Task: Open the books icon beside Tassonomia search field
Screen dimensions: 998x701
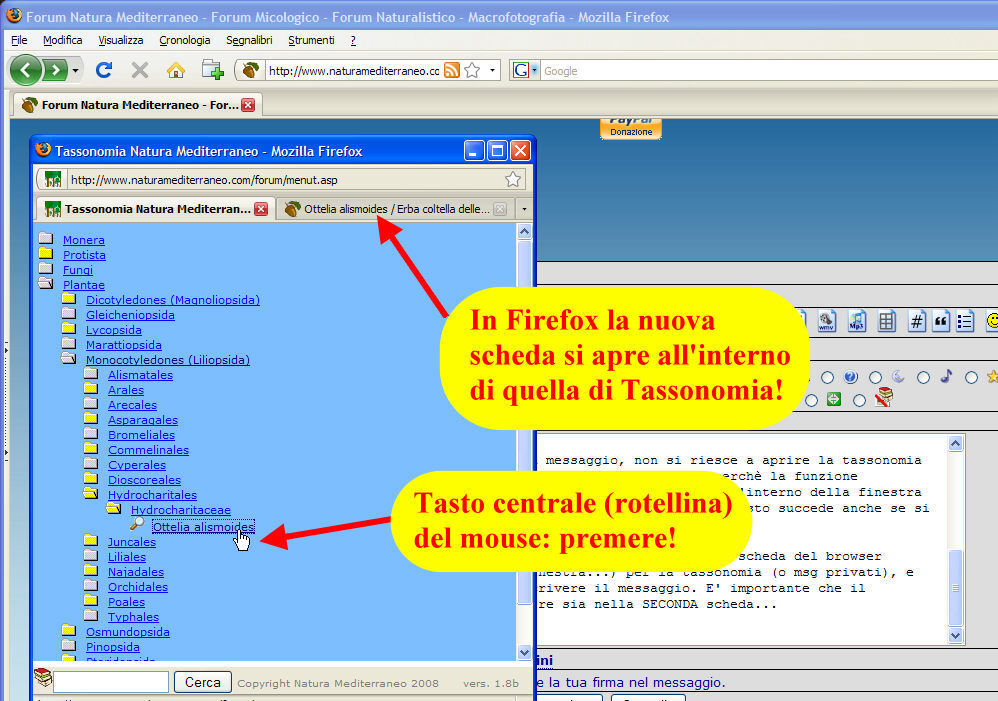Action: pos(43,677)
